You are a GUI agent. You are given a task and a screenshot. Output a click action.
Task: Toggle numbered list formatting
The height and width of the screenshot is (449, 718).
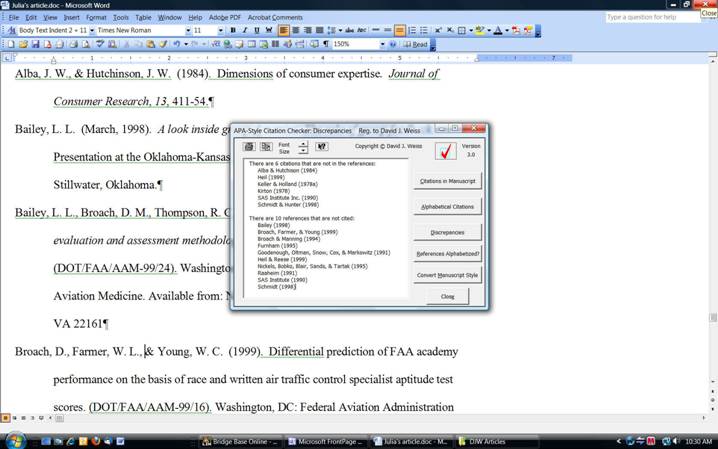pos(412,30)
